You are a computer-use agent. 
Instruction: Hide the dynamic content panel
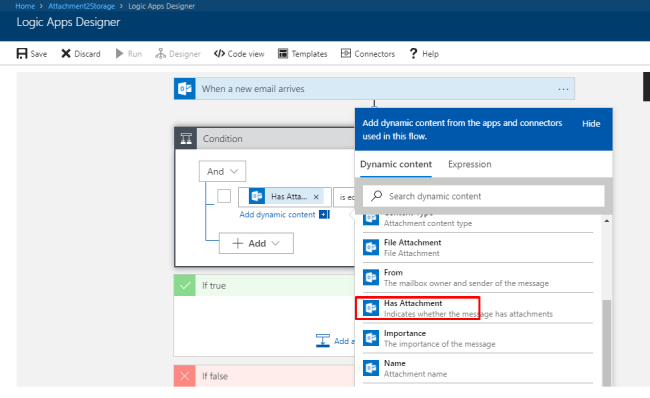[591, 124]
